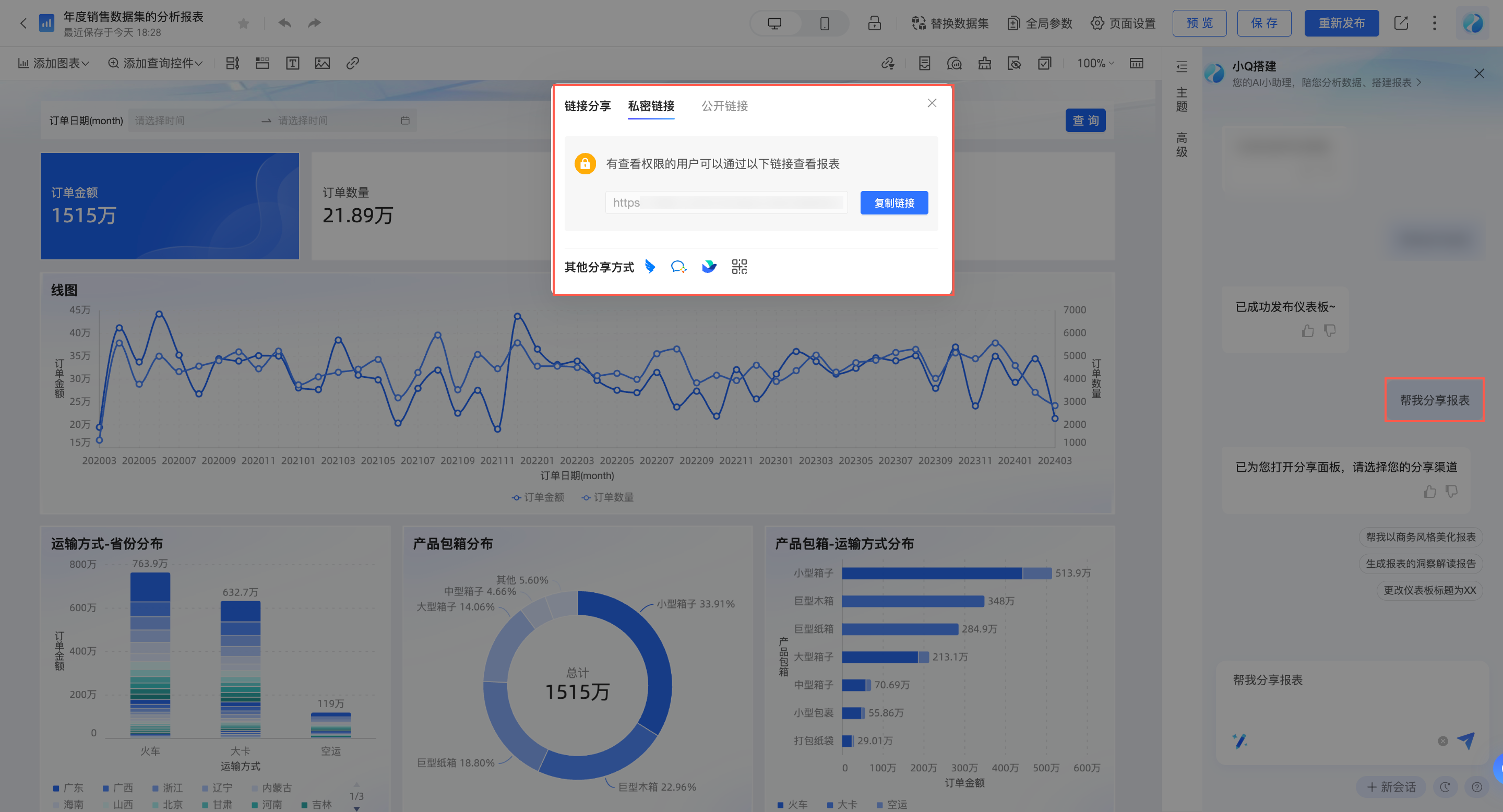Choose suggestion 更改仪表板标题为XX
This screenshot has height=812, width=1503.
(1429, 590)
